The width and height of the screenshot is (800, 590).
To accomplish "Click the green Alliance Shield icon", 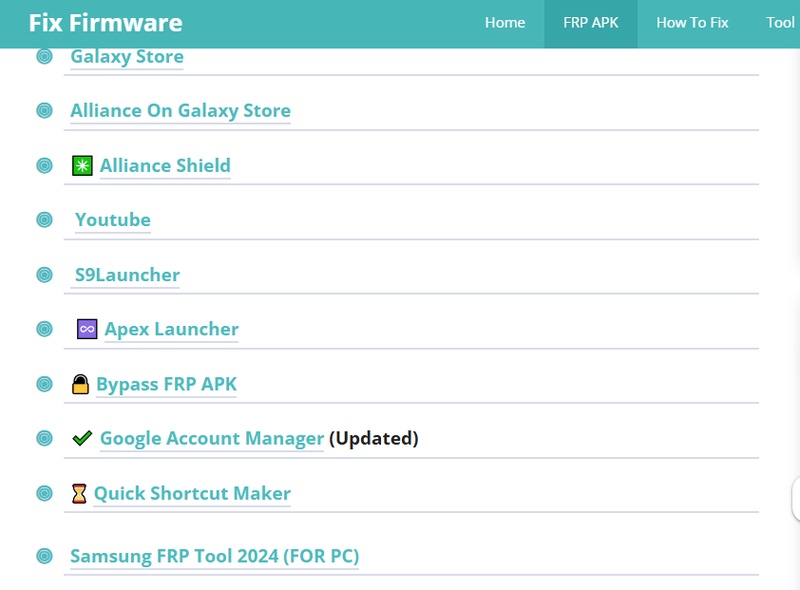I will coord(82,166).
